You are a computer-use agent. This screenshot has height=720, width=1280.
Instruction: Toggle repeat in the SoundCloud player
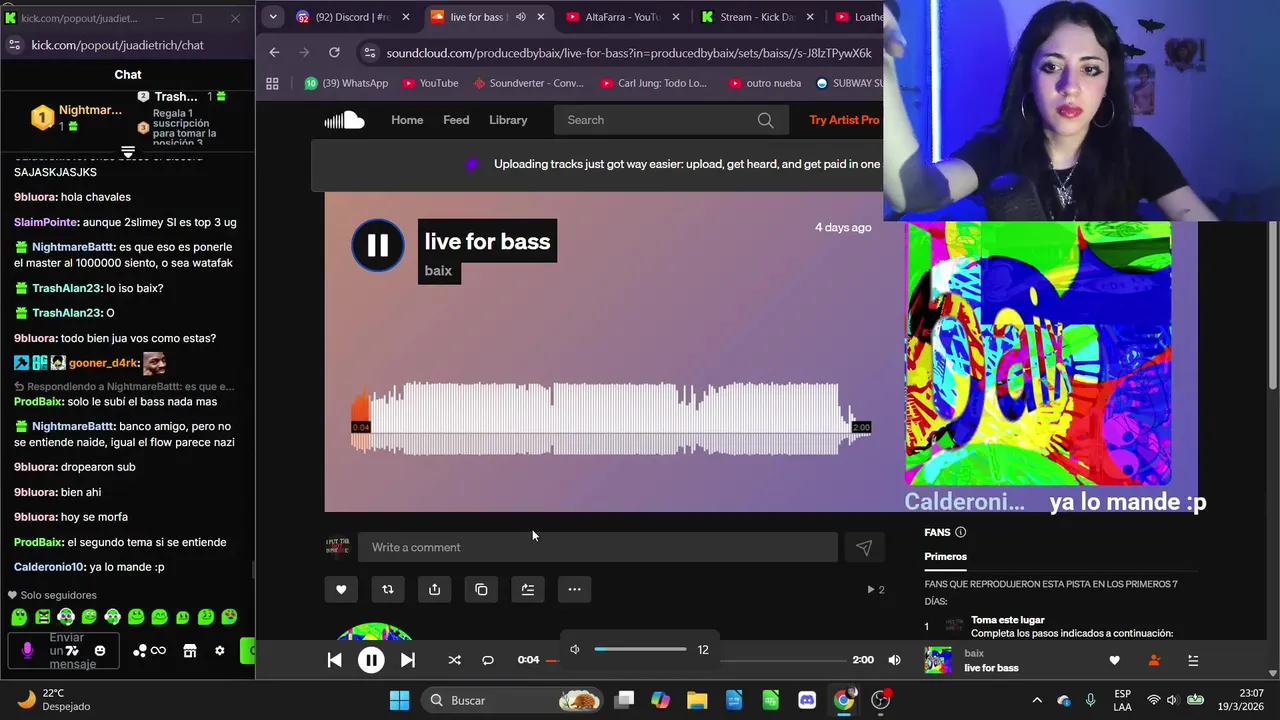click(x=488, y=660)
